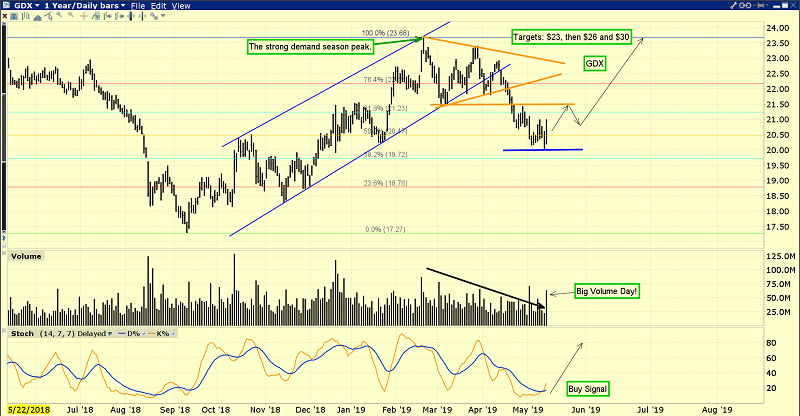
Task: Click the Big Volume Day! annotation
Action: point(607,291)
